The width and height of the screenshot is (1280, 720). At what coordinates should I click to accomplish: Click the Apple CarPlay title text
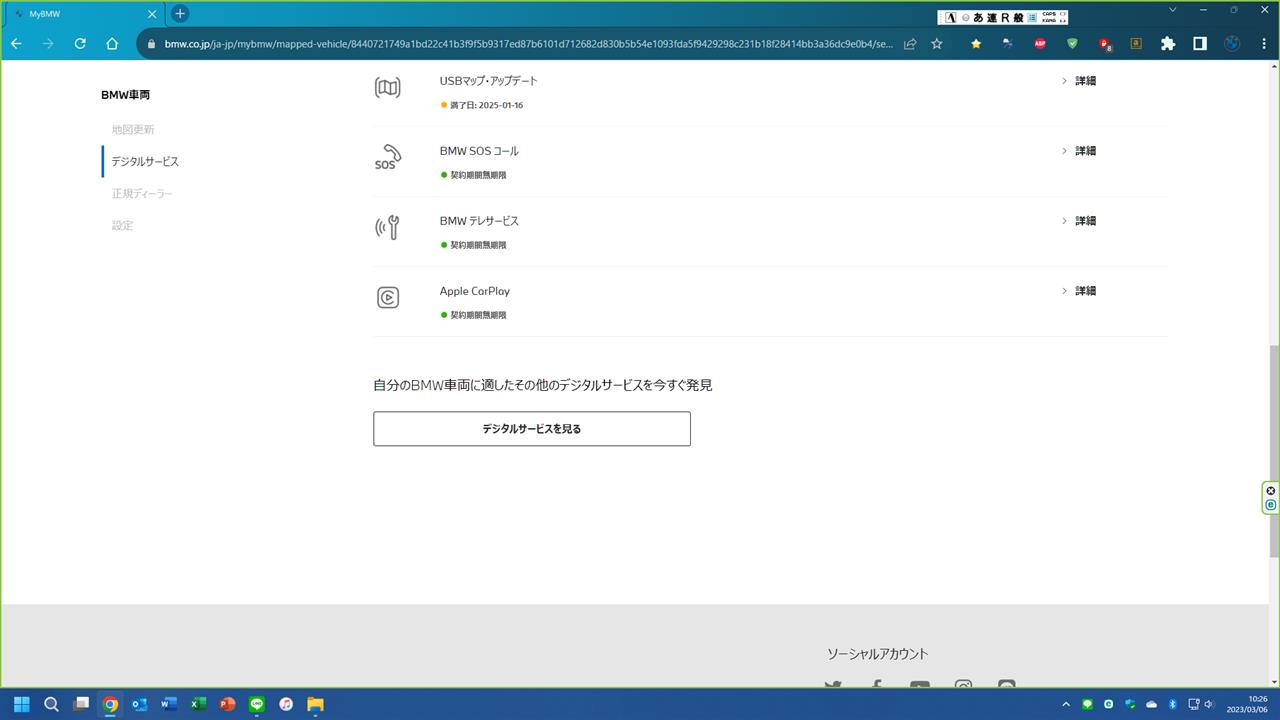(x=475, y=291)
